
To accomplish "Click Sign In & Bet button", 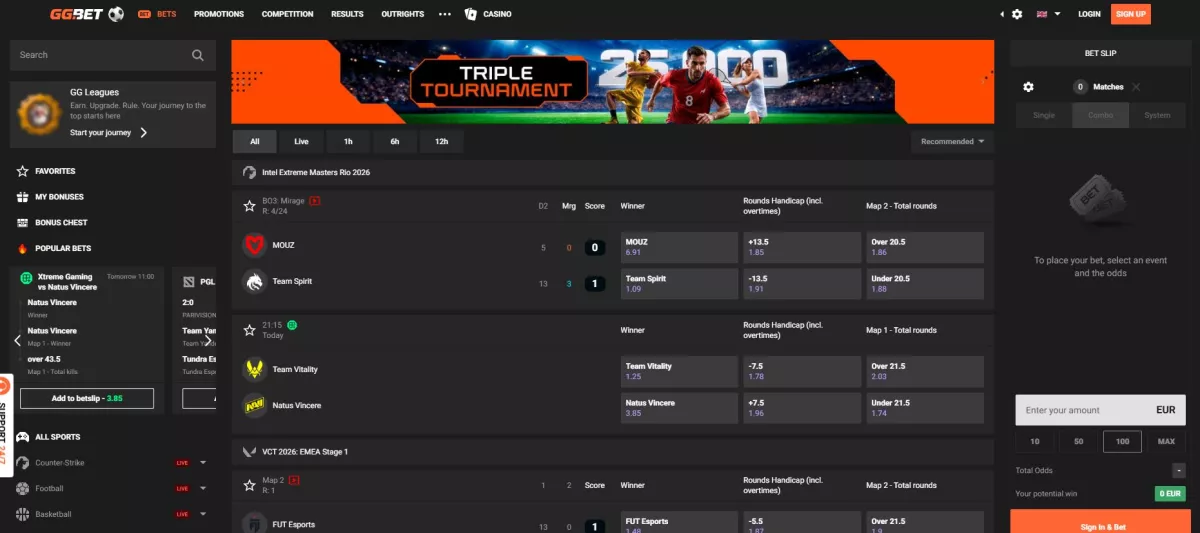I will pos(1100,522).
